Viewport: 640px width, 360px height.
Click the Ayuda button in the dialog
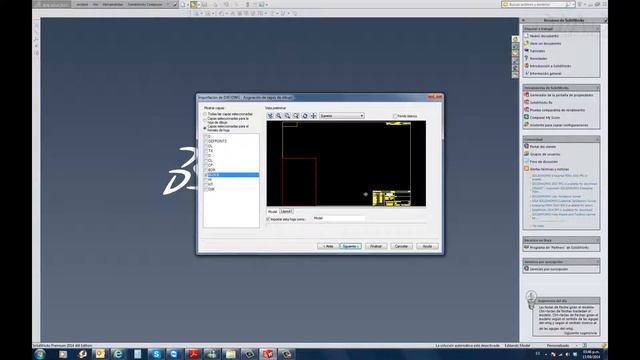[427, 246]
